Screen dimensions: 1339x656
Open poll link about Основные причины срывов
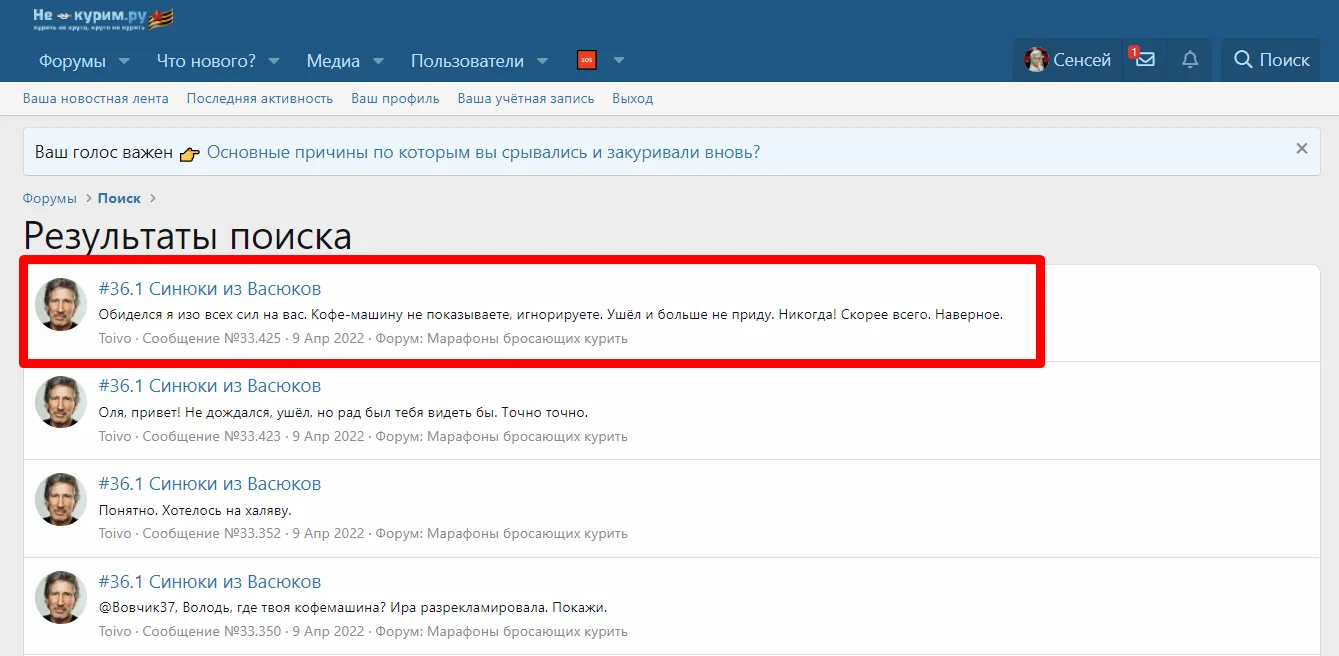483,152
